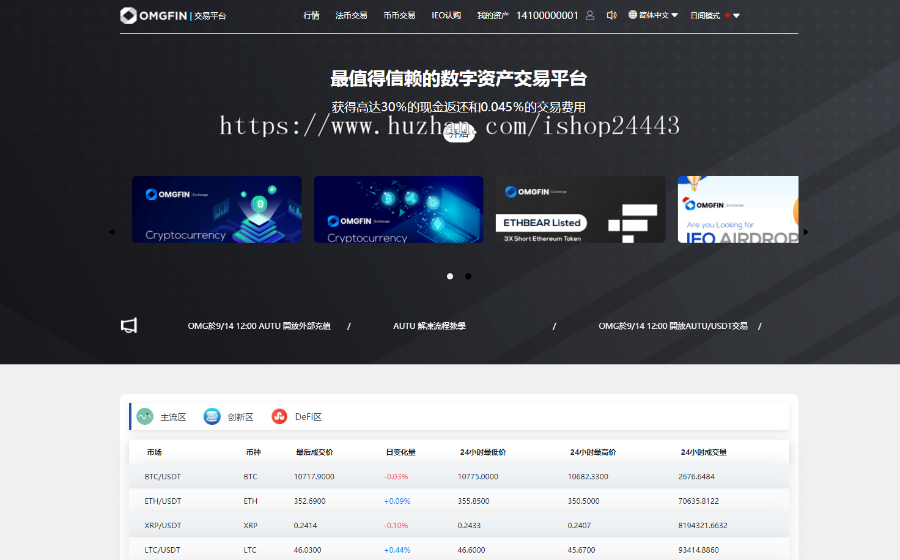Image resolution: width=900 pixels, height=560 pixels.
Task: Click the speaker sound icon in header
Action: click(611, 15)
